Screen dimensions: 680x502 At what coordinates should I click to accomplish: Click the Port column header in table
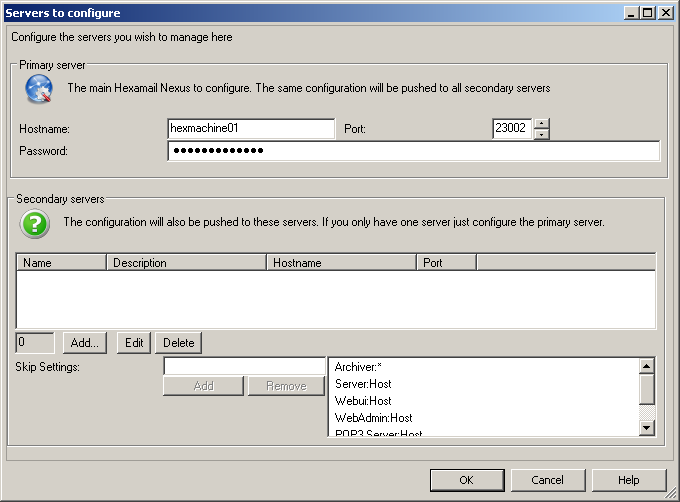tap(446, 263)
